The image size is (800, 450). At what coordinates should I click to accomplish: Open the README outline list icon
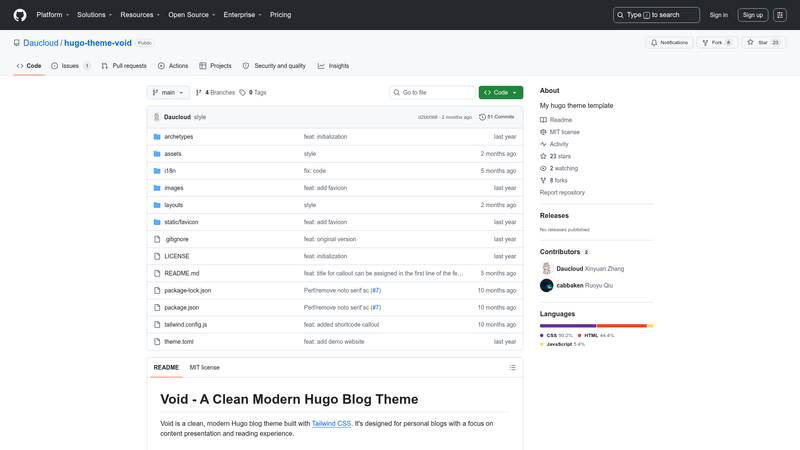(512, 367)
